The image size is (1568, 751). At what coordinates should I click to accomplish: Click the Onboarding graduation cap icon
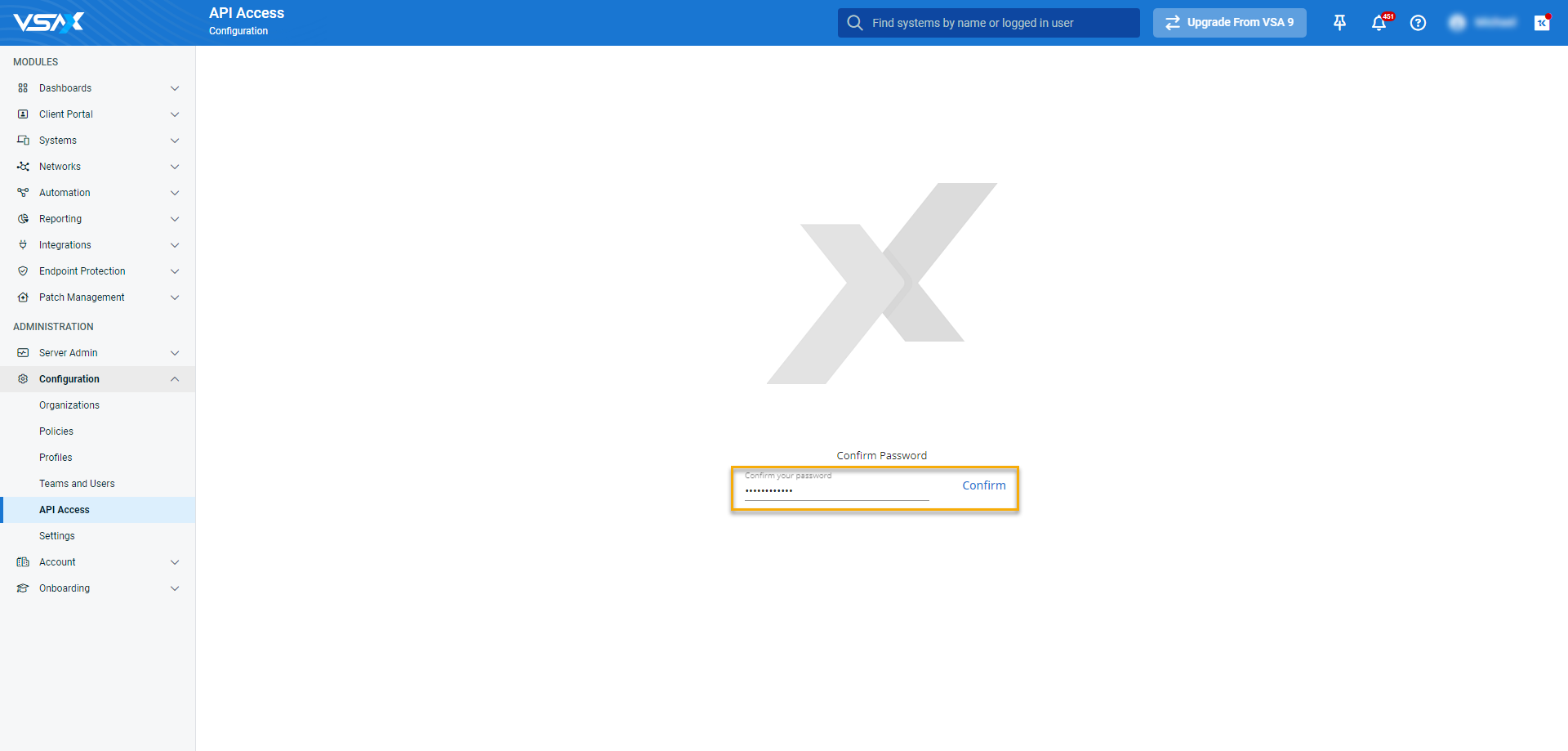tap(23, 588)
